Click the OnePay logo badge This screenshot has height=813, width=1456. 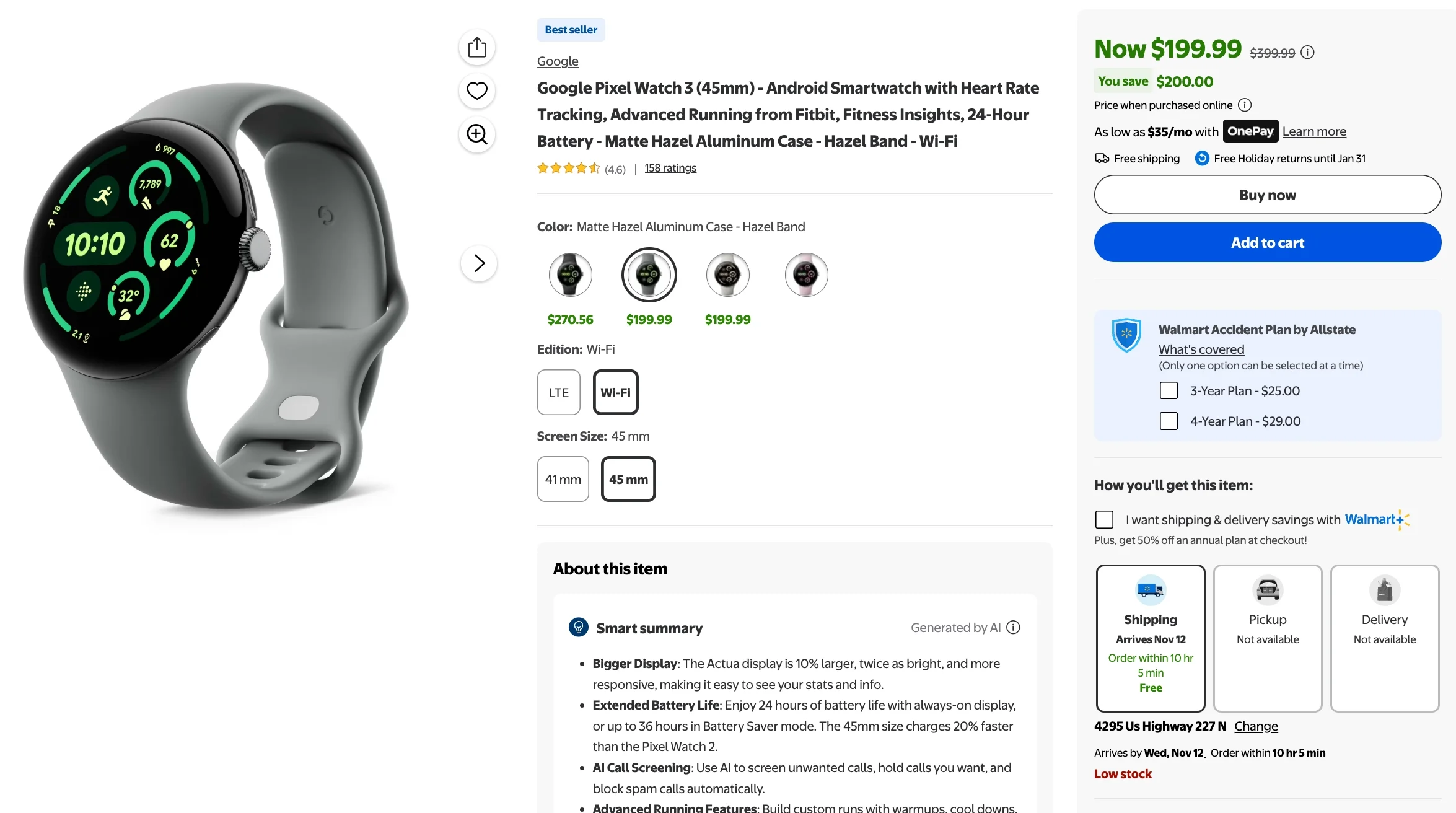click(x=1250, y=131)
